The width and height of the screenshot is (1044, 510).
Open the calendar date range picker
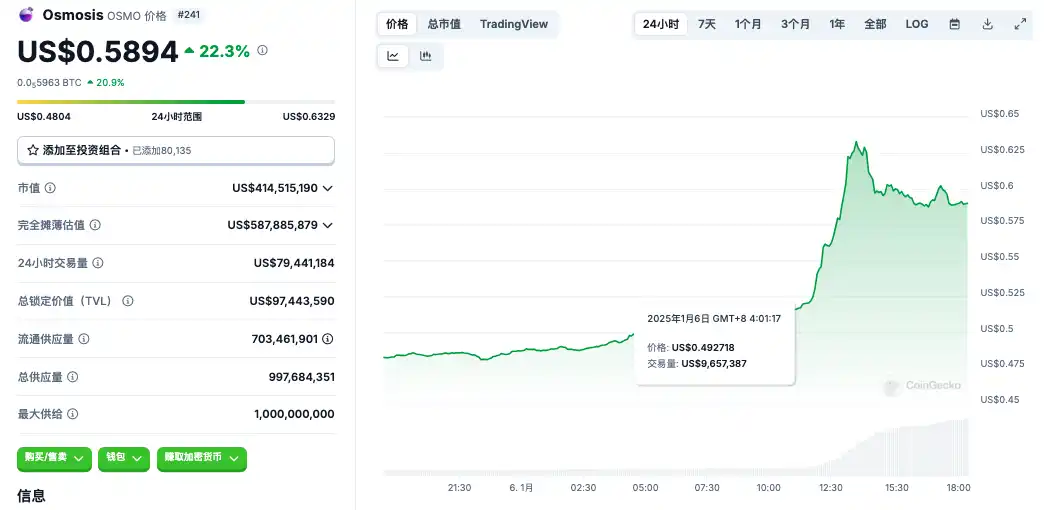[x=954, y=24]
